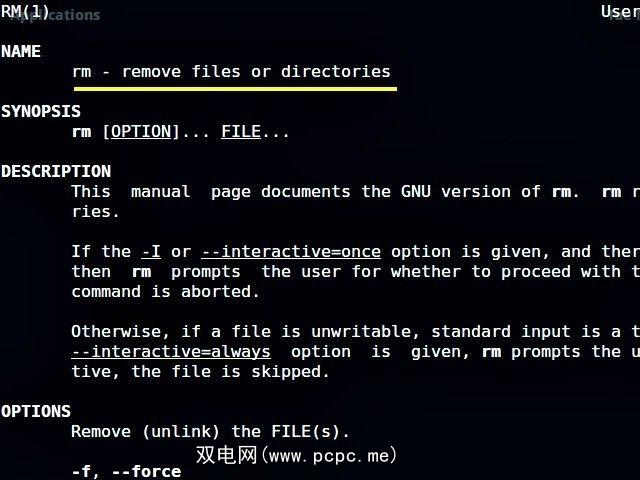Click the bold -f, --force option
Viewport: 640px width, 480px height.
(x=126, y=470)
